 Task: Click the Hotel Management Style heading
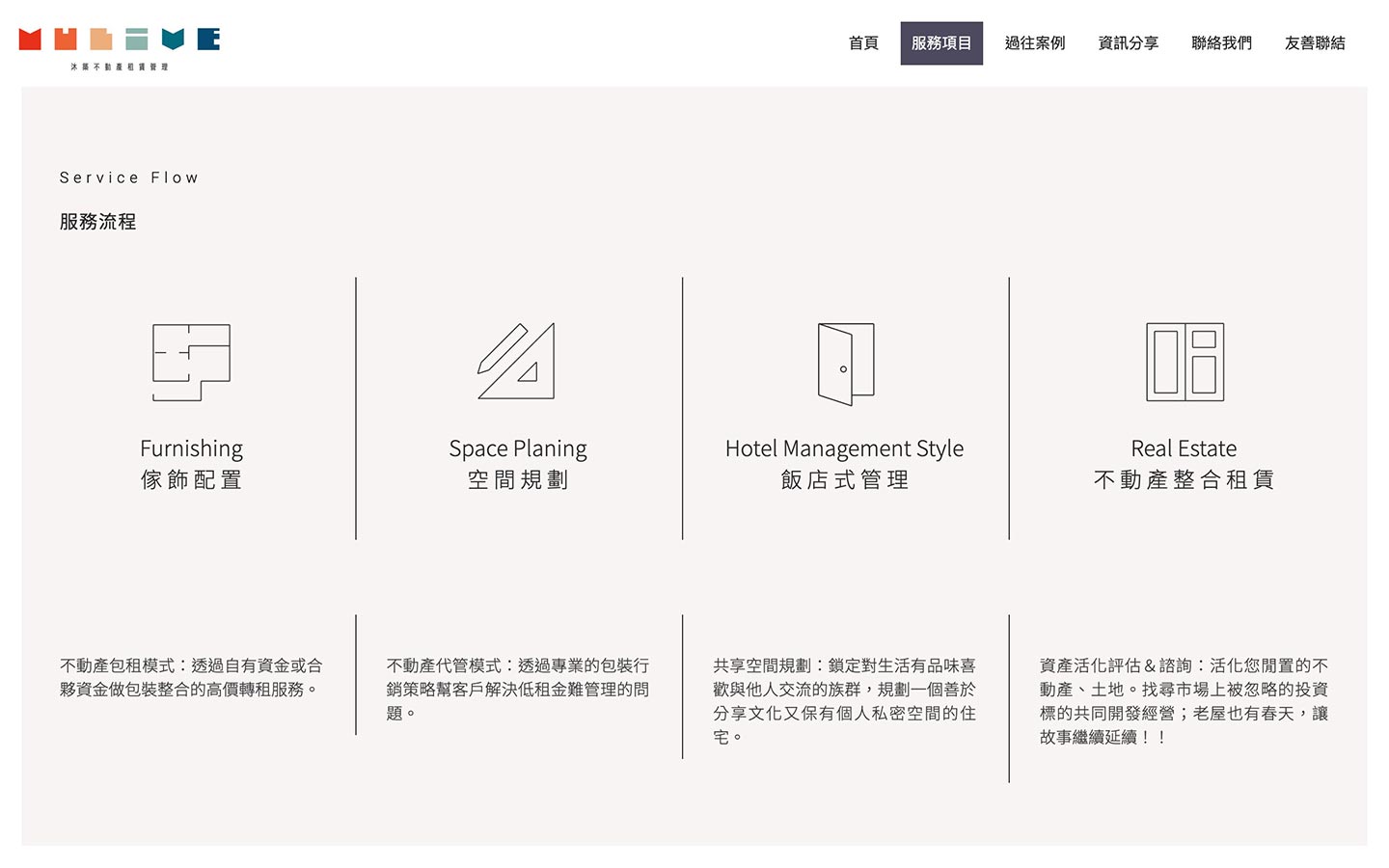[844, 449]
